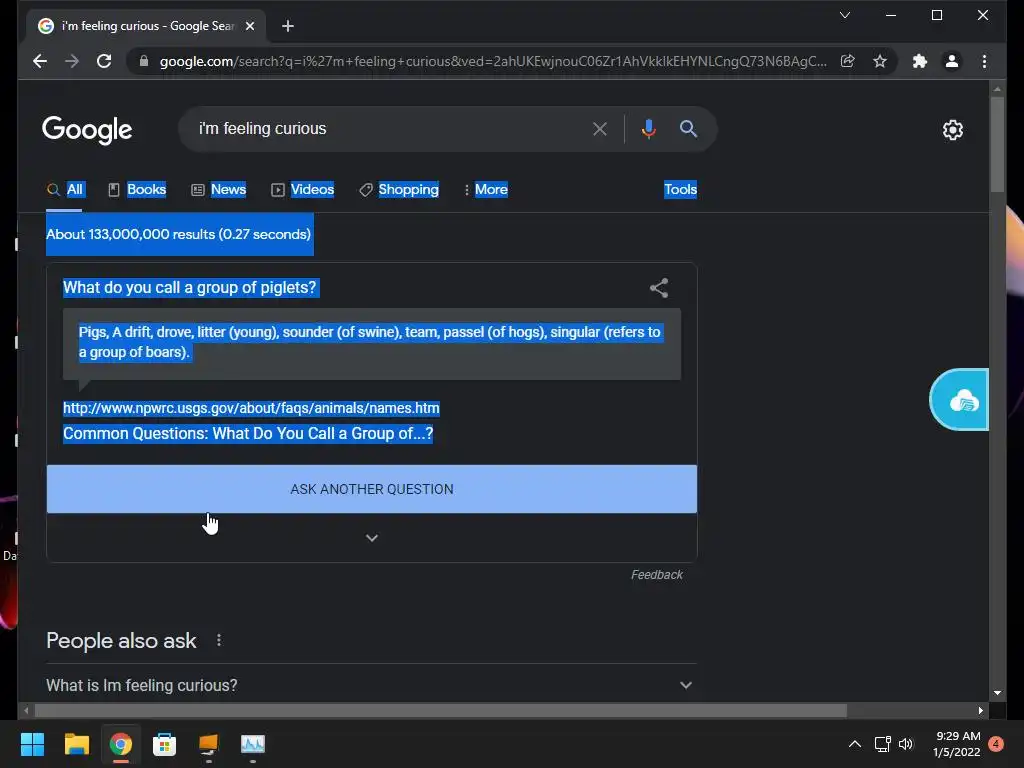Open a new browser tab
The width and height of the screenshot is (1024, 768).
coord(288,26)
